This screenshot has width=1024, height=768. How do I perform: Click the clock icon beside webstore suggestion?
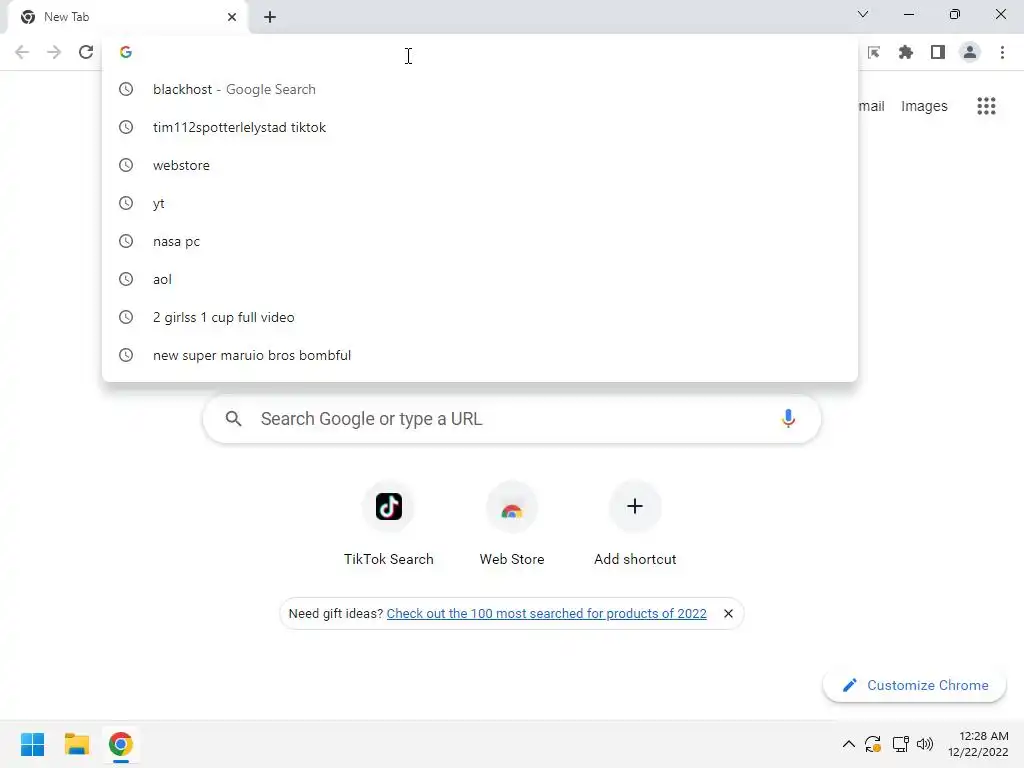click(126, 165)
